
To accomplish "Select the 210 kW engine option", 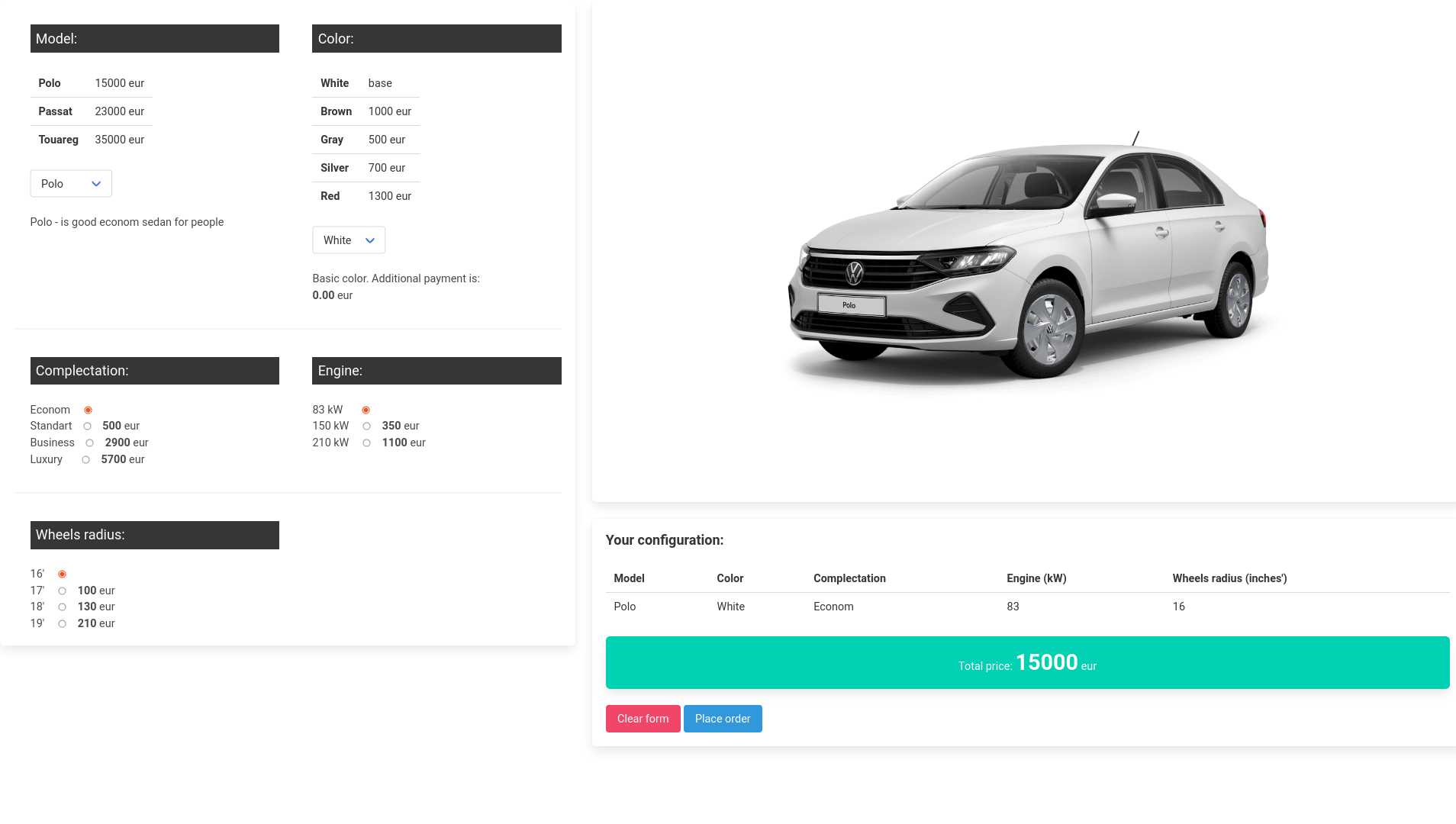I will pyautogui.click(x=366, y=443).
